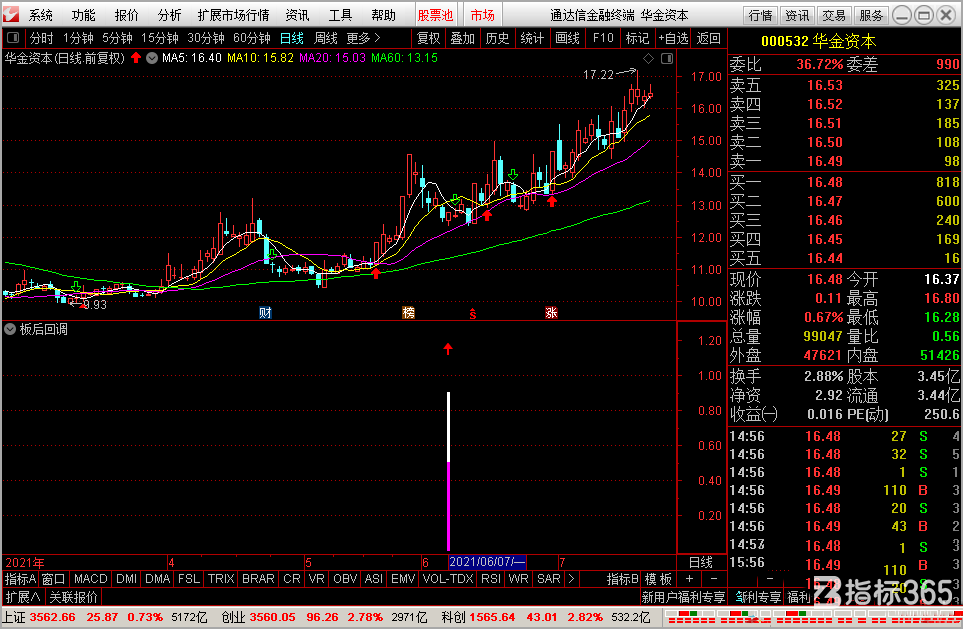Image resolution: width=963 pixels, height=629 pixels.
Task: Collapse the 板后回调 indicator header arrow
Action: click(x=10, y=330)
